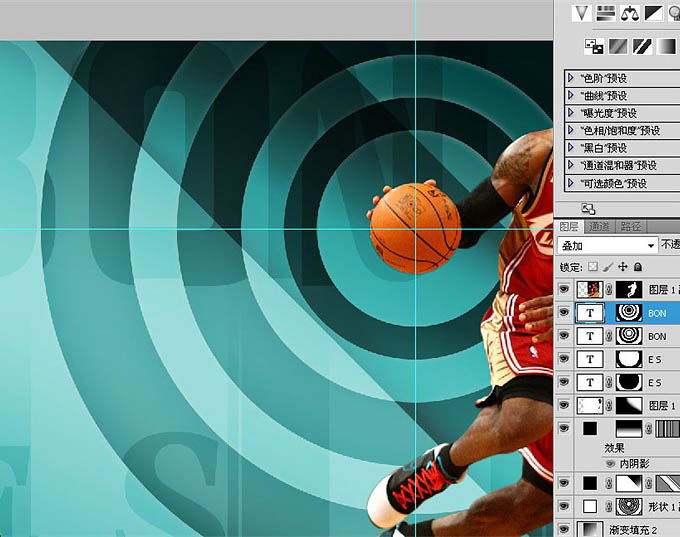Switch to the 路径 paths tab

[x=630, y=226]
